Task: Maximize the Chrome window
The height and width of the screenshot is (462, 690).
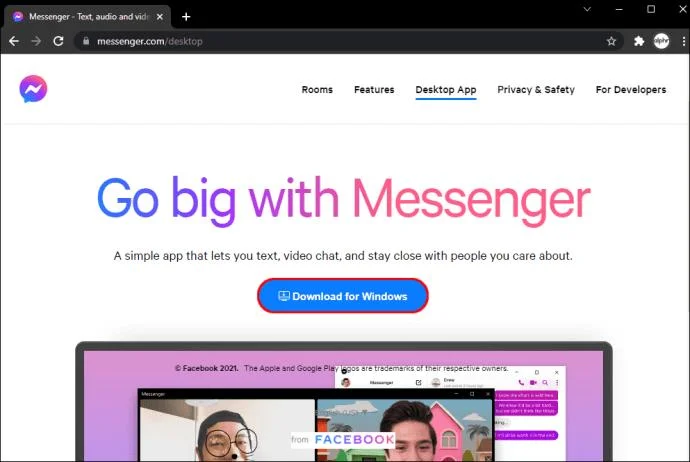Action: pos(651,9)
